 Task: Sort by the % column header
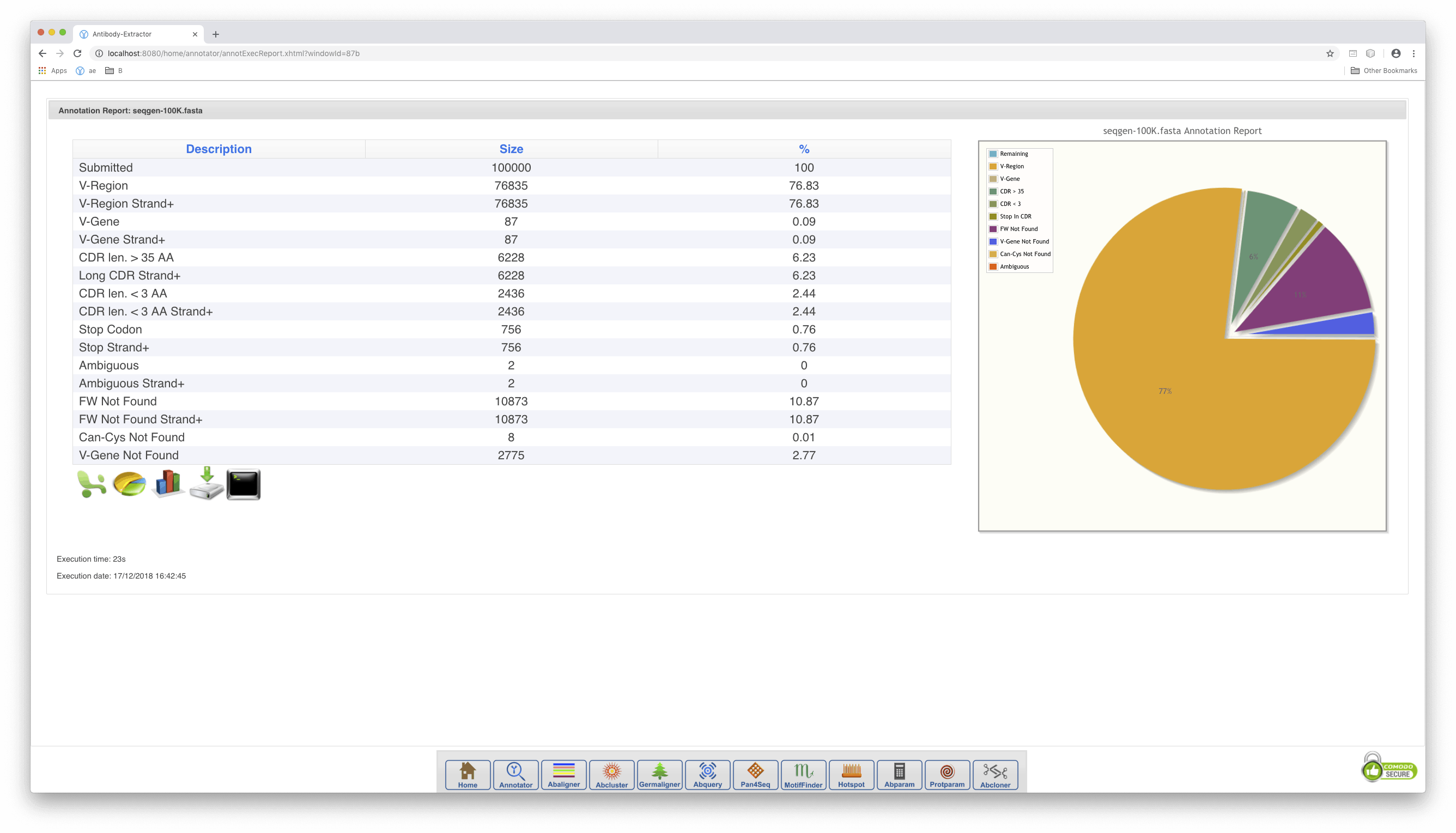point(804,149)
